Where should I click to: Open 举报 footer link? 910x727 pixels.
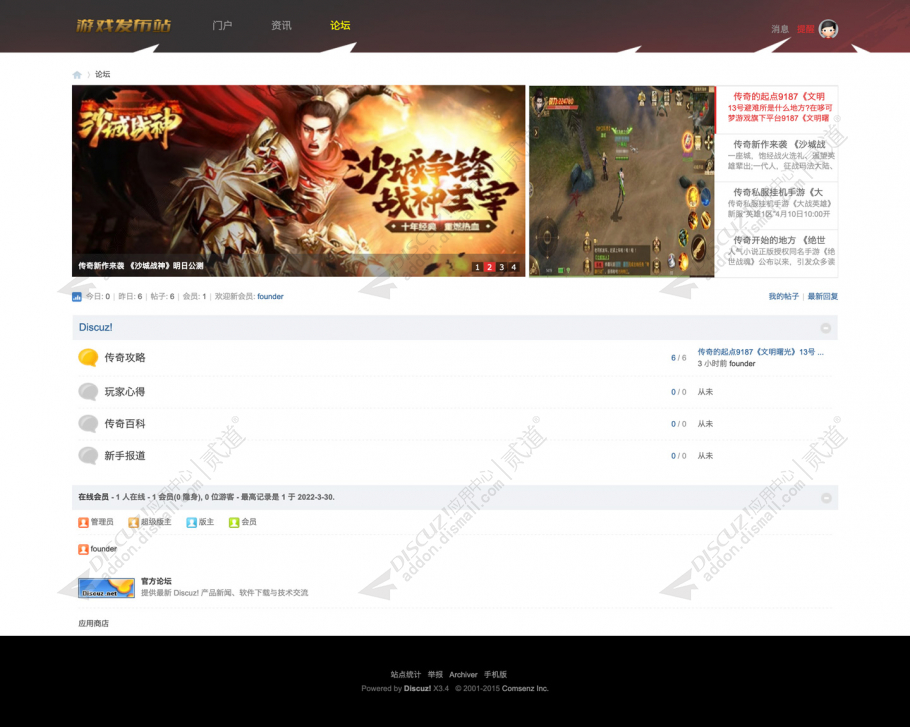pos(435,675)
